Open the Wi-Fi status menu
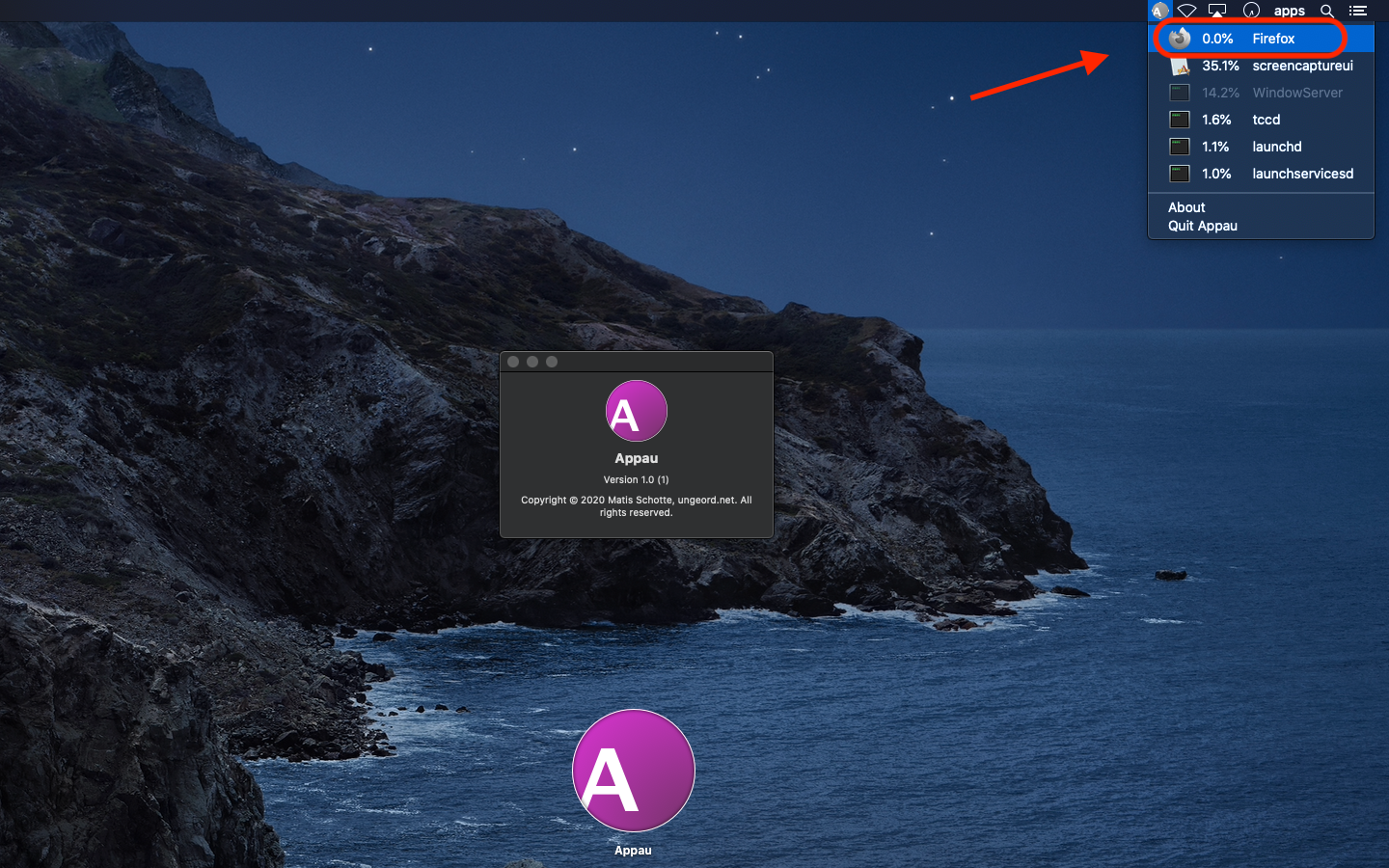 point(1187,11)
